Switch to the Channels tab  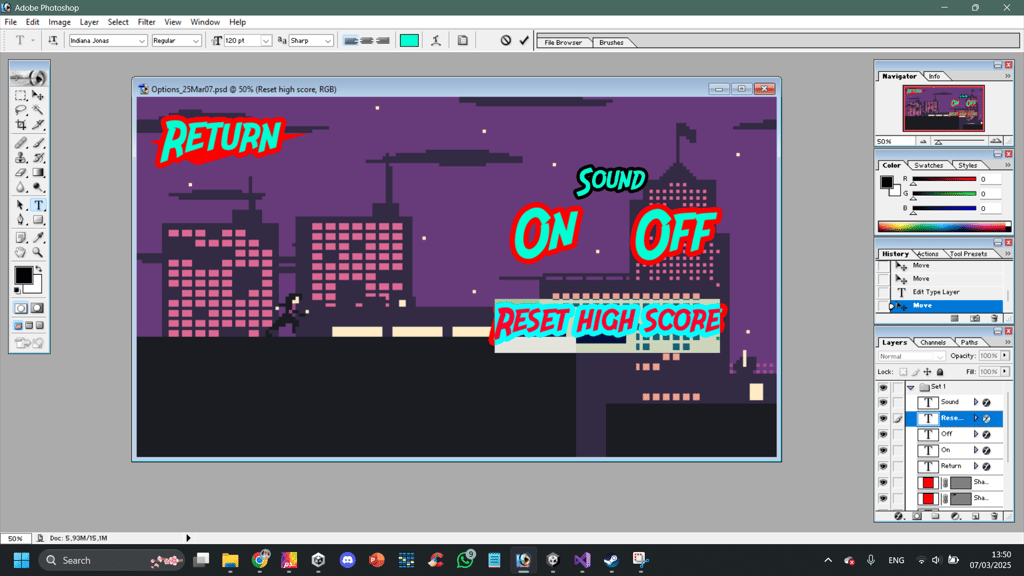(x=933, y=342)
